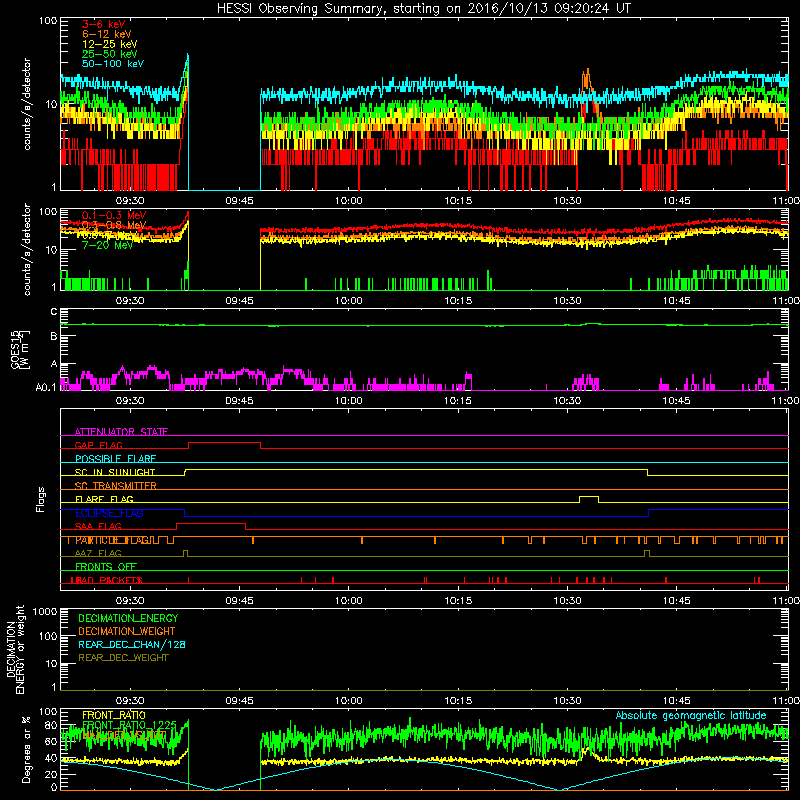Image resolution: width=800 pixels, height=800 pixels.
Task: Click the raised GAP_FLAG step segment
Action: tap(224, 443)
